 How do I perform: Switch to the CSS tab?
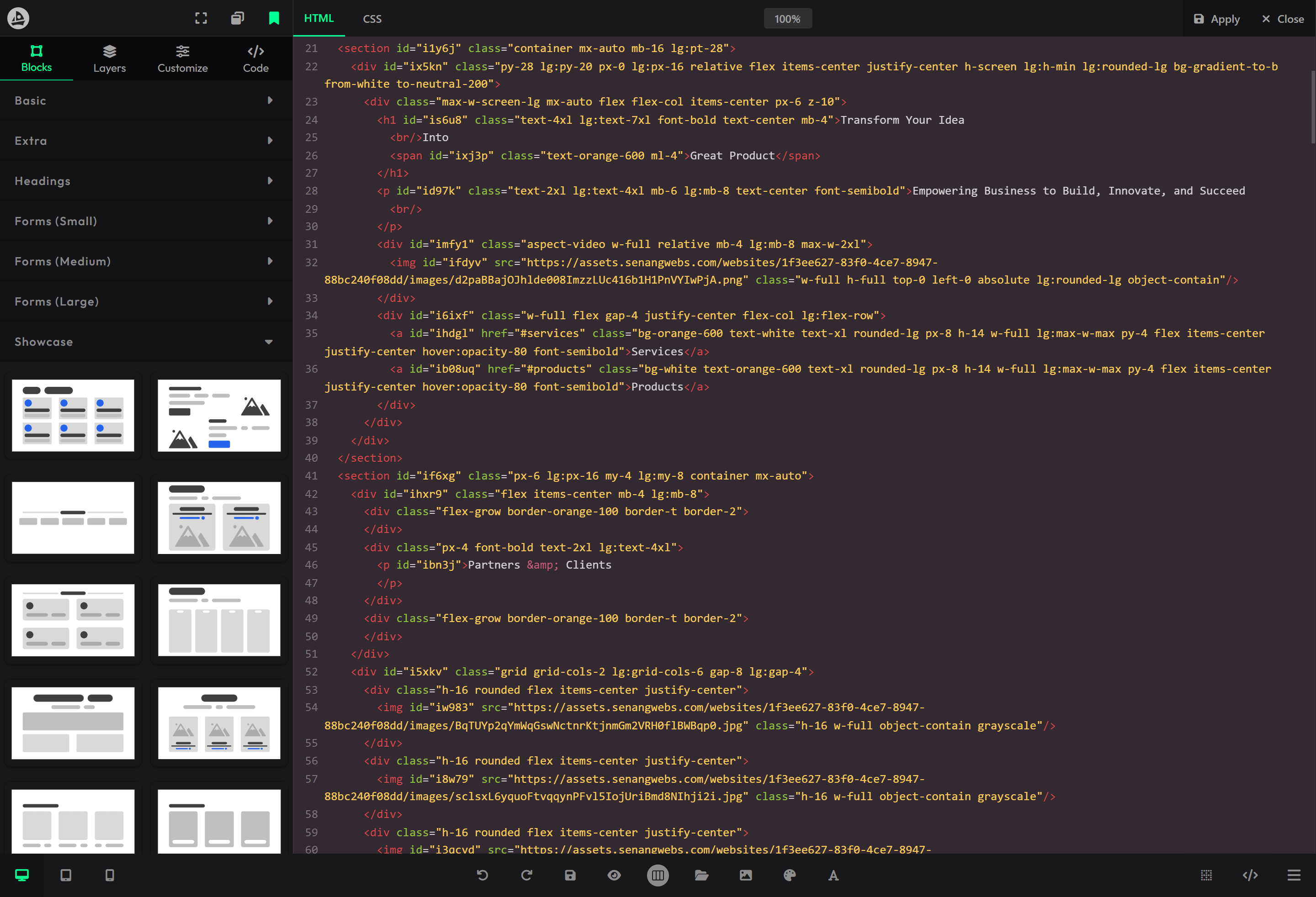pos(372,19)
